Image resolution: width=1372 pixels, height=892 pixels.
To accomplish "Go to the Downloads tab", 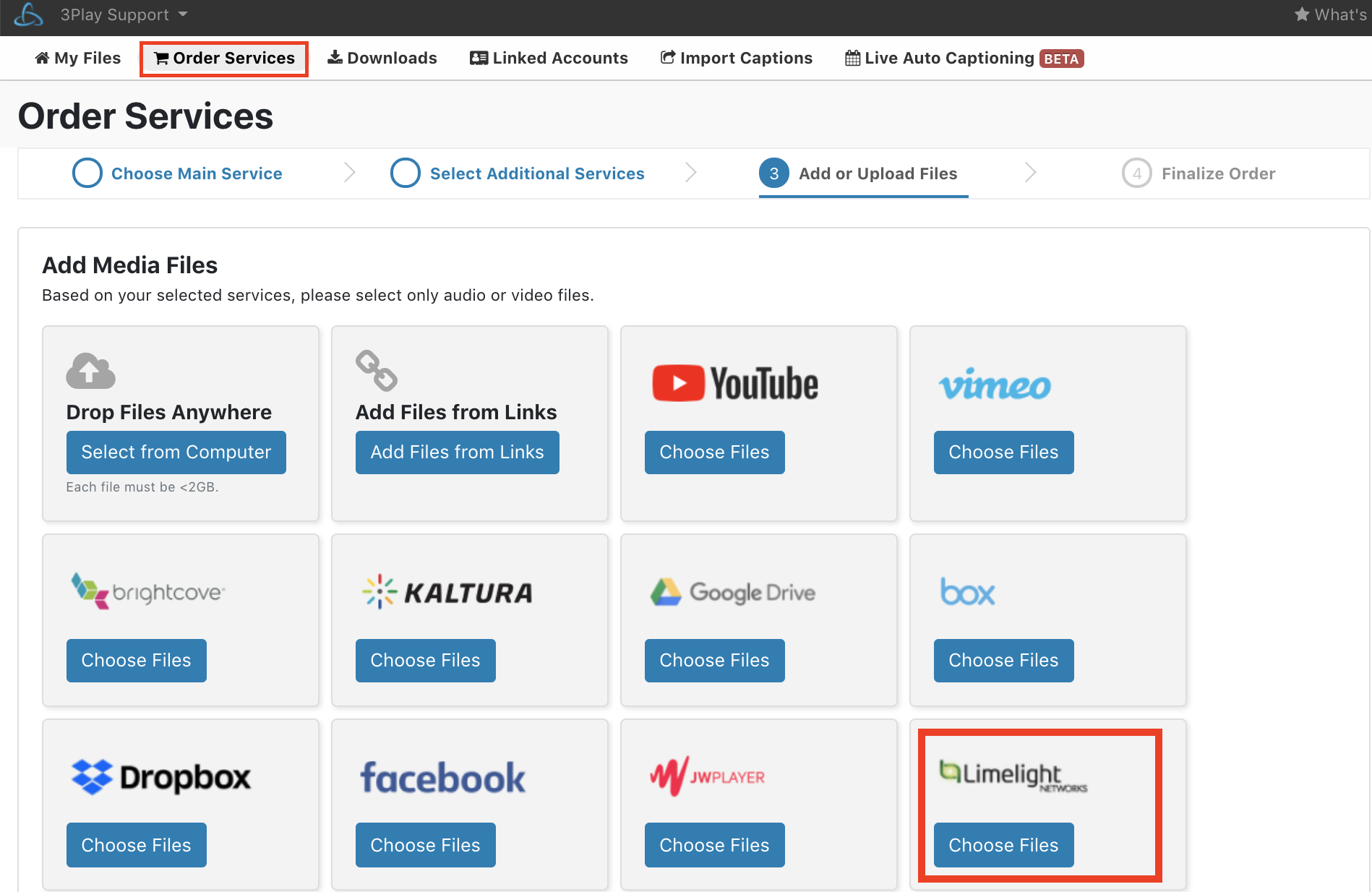I will [382, 58].
